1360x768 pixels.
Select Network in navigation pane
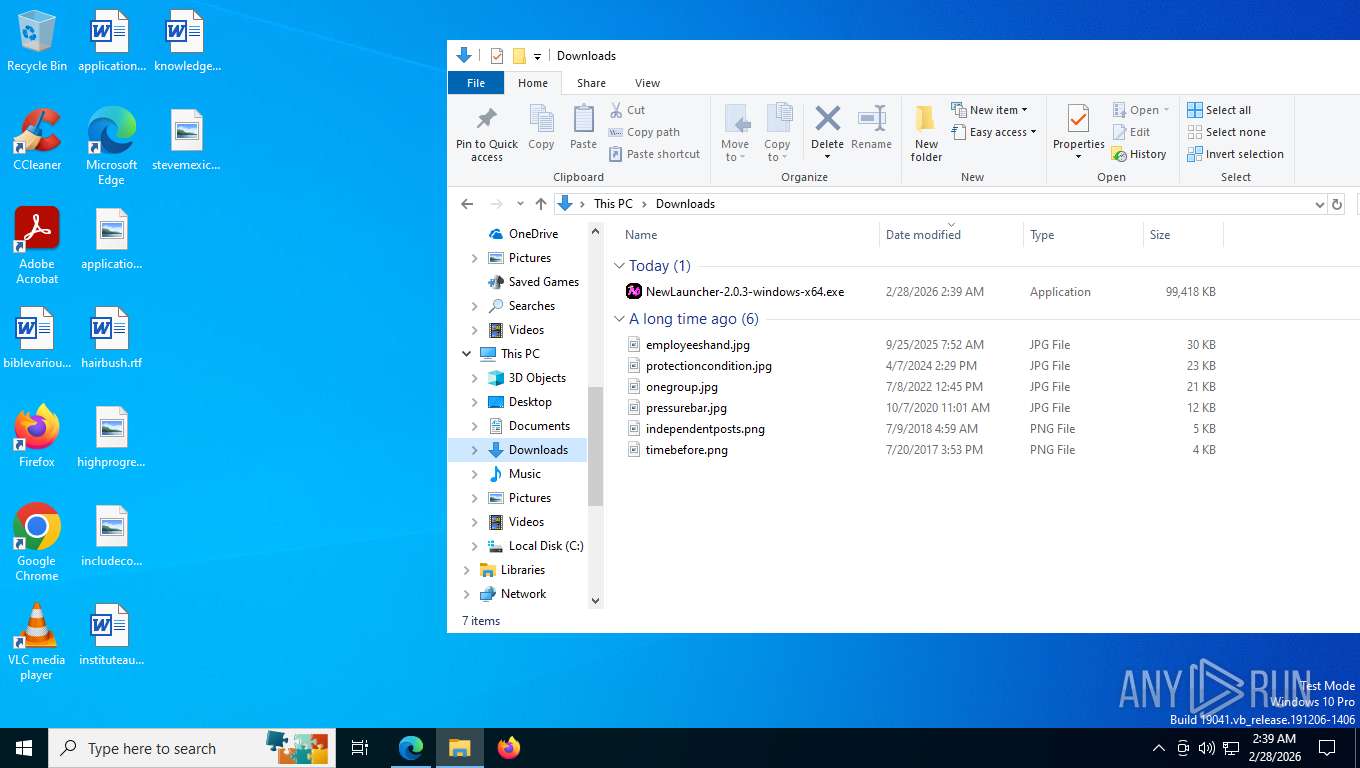[523, 594]
